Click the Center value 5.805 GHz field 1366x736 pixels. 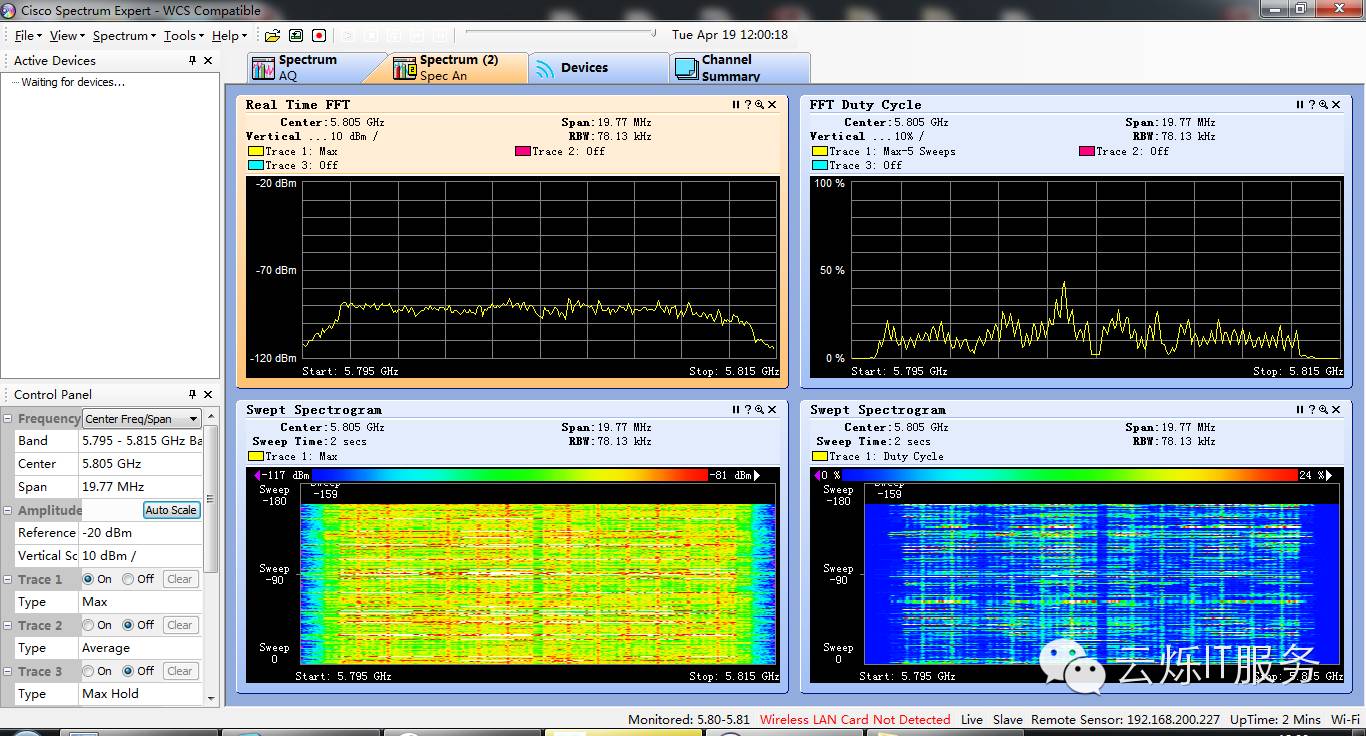point(141,464)
